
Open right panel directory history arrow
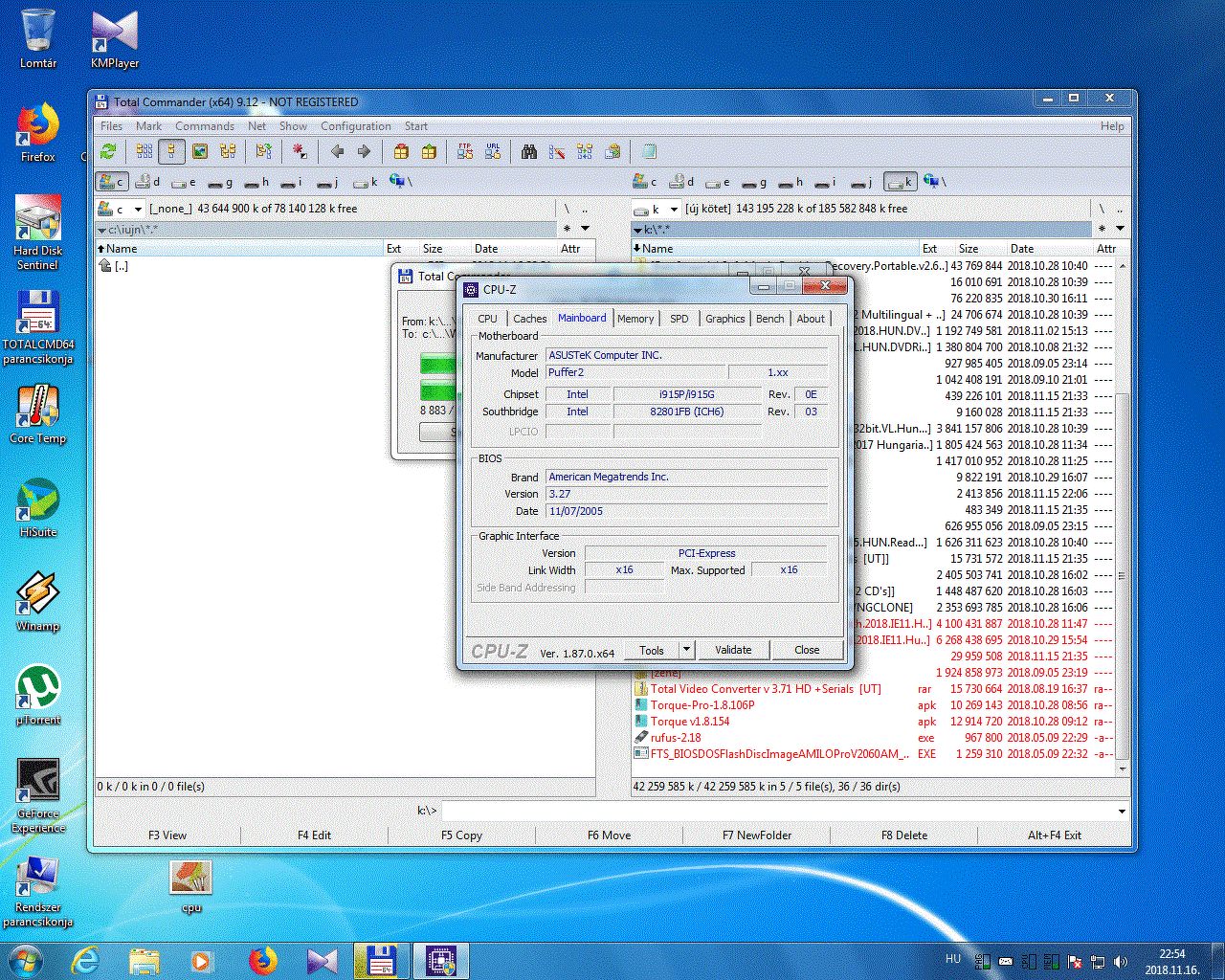pos(1119,229)
